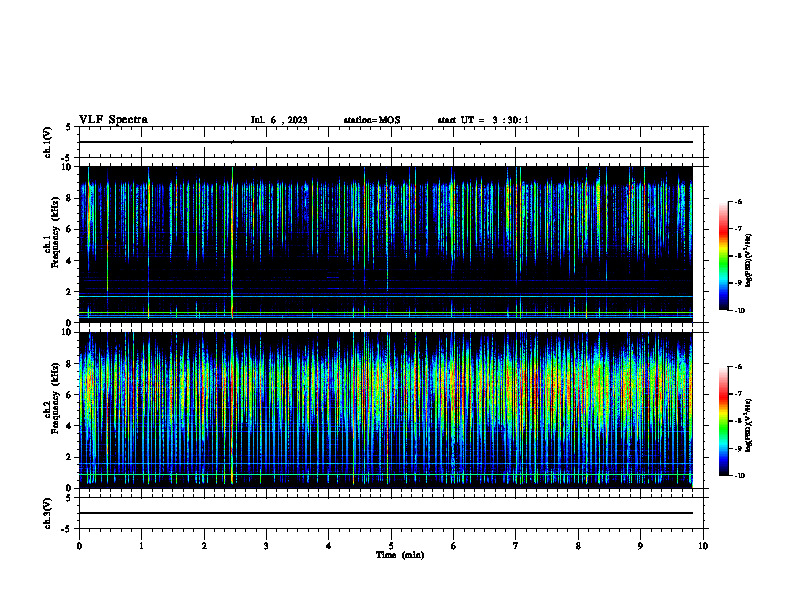Click the "10" tick on time axis
This screenshot has height=612, width=792.
703,546
